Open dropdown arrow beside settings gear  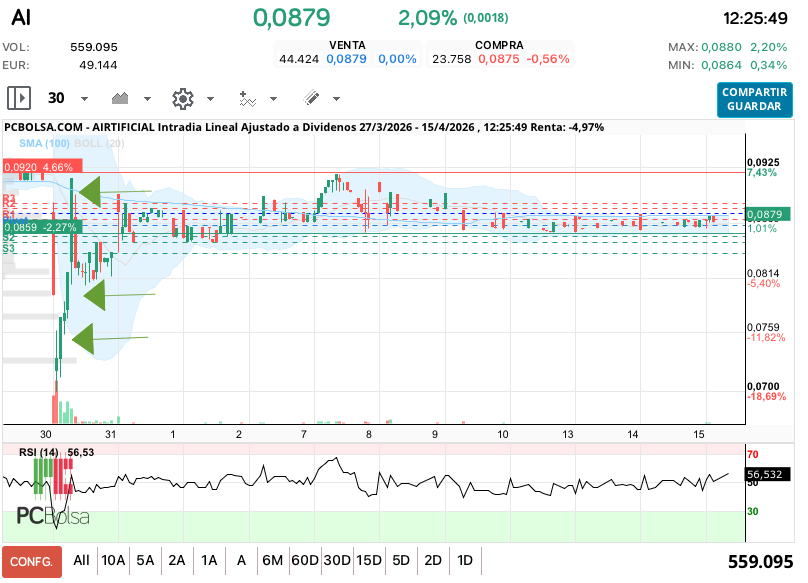coord(210,99)
